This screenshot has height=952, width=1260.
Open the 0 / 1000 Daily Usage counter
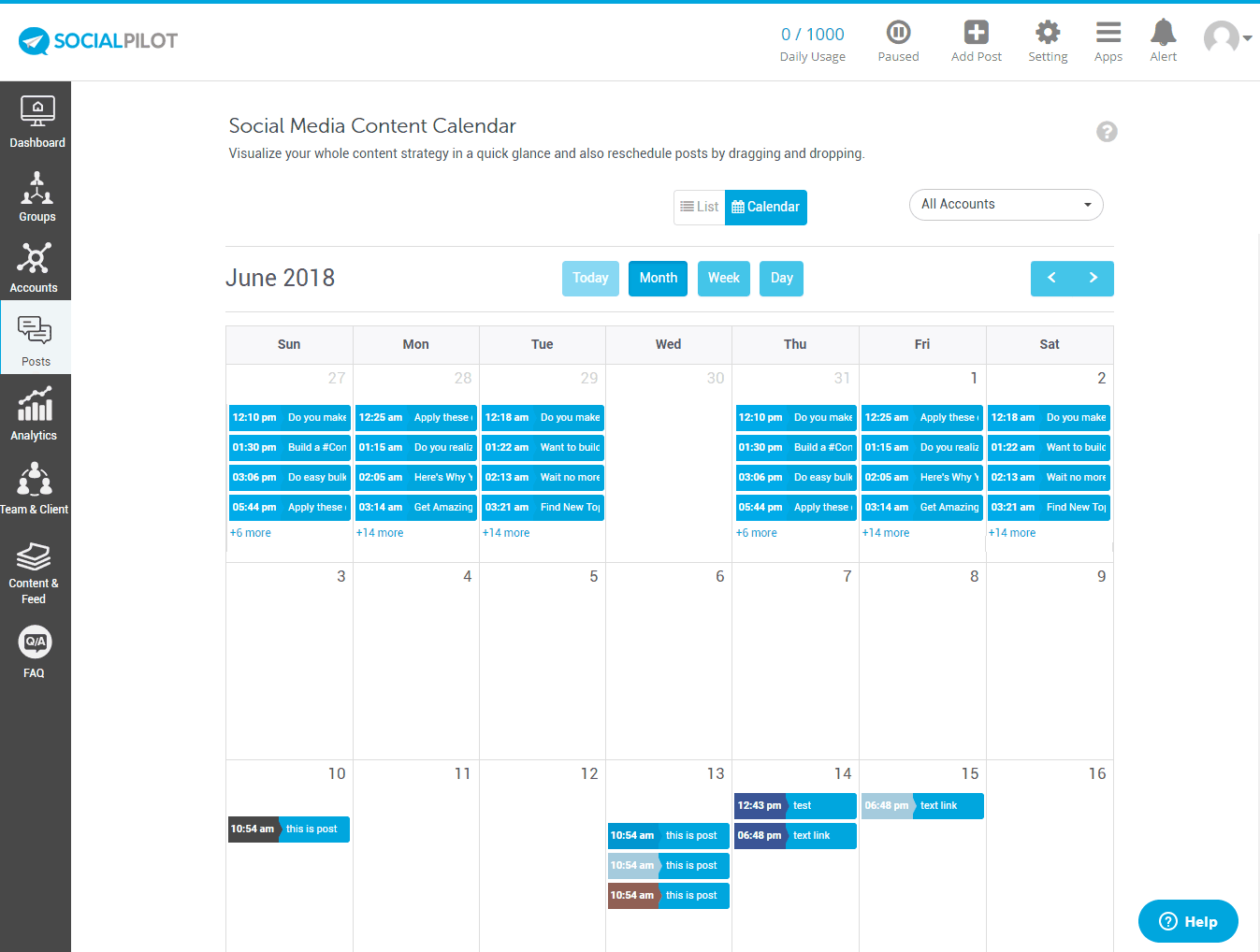pyautogui.click(x=812, y=44)
